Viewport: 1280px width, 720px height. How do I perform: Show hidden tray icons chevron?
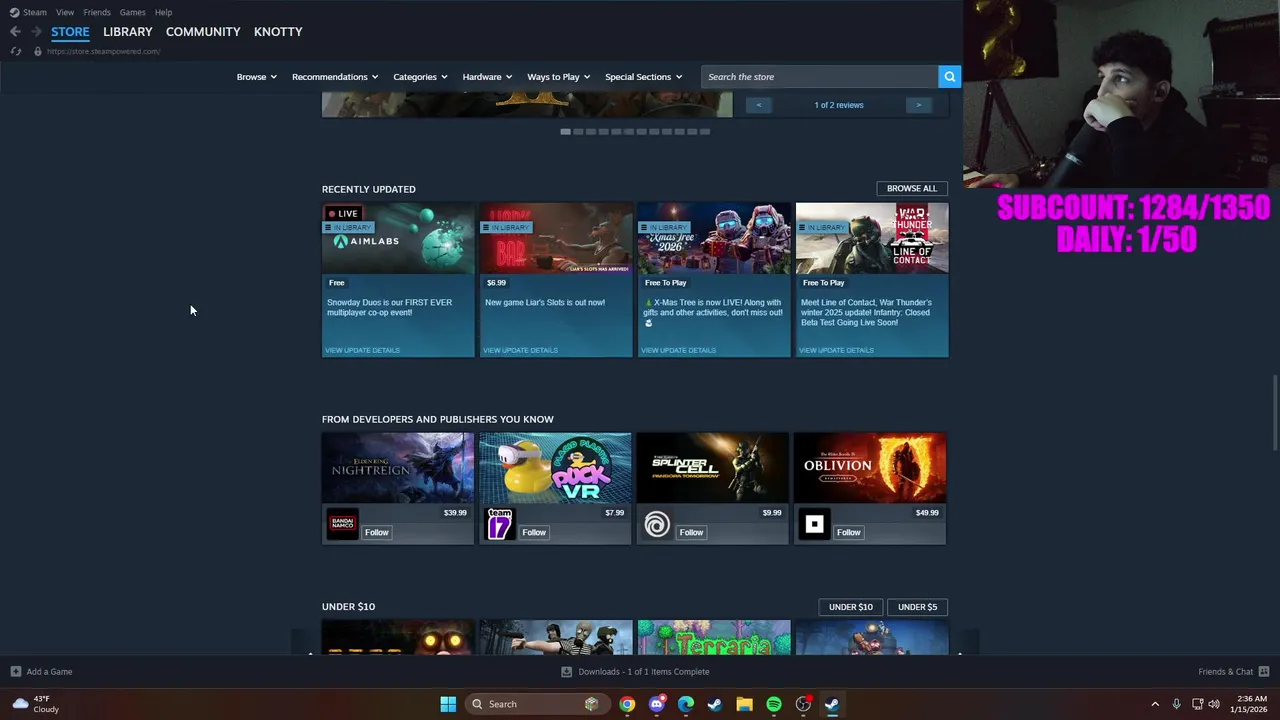click(x=1155, y=704)
